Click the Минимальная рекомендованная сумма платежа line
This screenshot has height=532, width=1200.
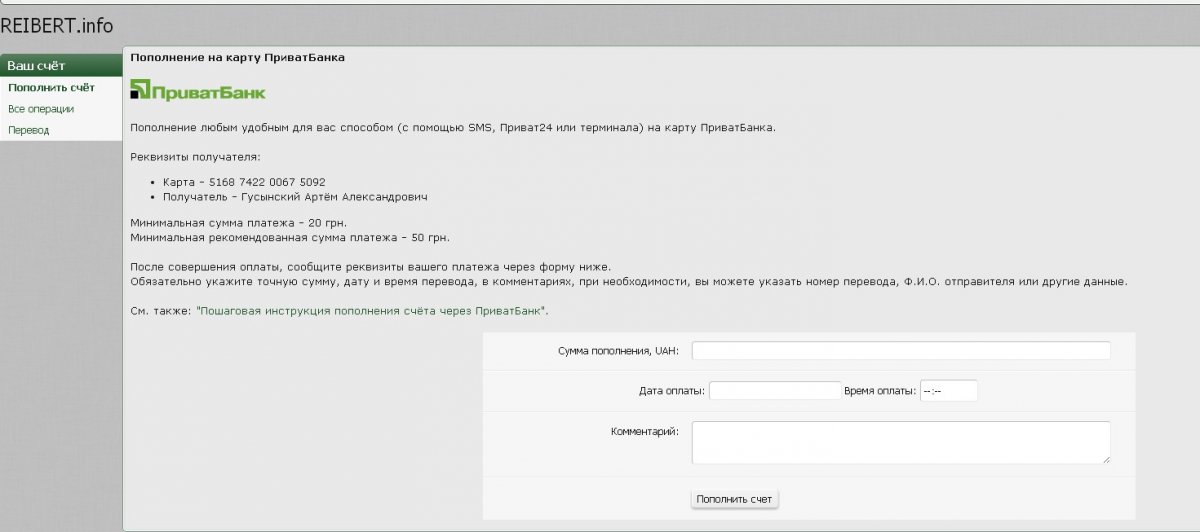pyautogui.click(x=290, y=238)
